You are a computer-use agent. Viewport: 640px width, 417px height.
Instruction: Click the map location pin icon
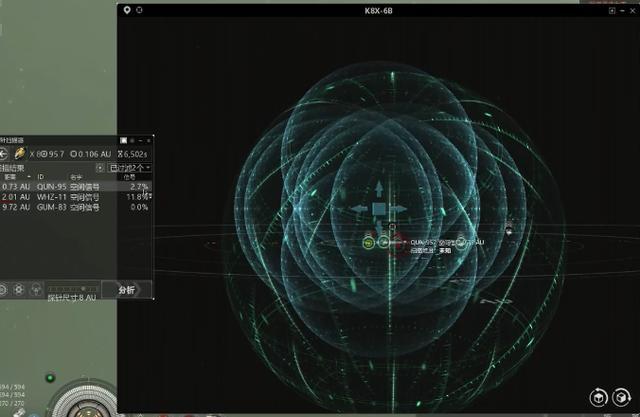[126, 10]
